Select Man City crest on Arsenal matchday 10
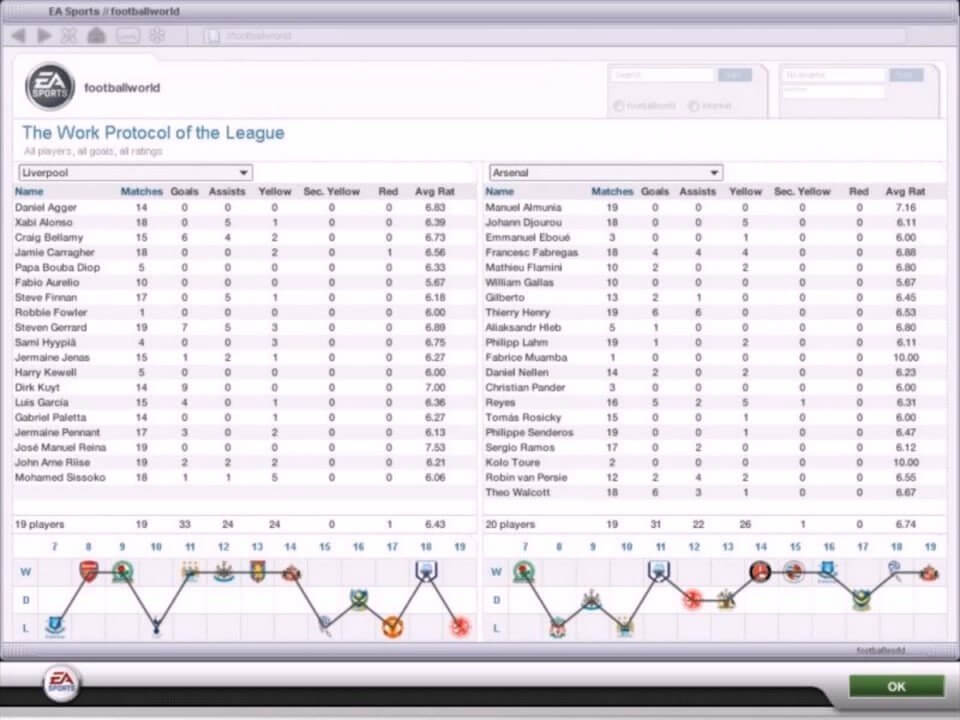 pyautogui.click(x=625, y=626)
